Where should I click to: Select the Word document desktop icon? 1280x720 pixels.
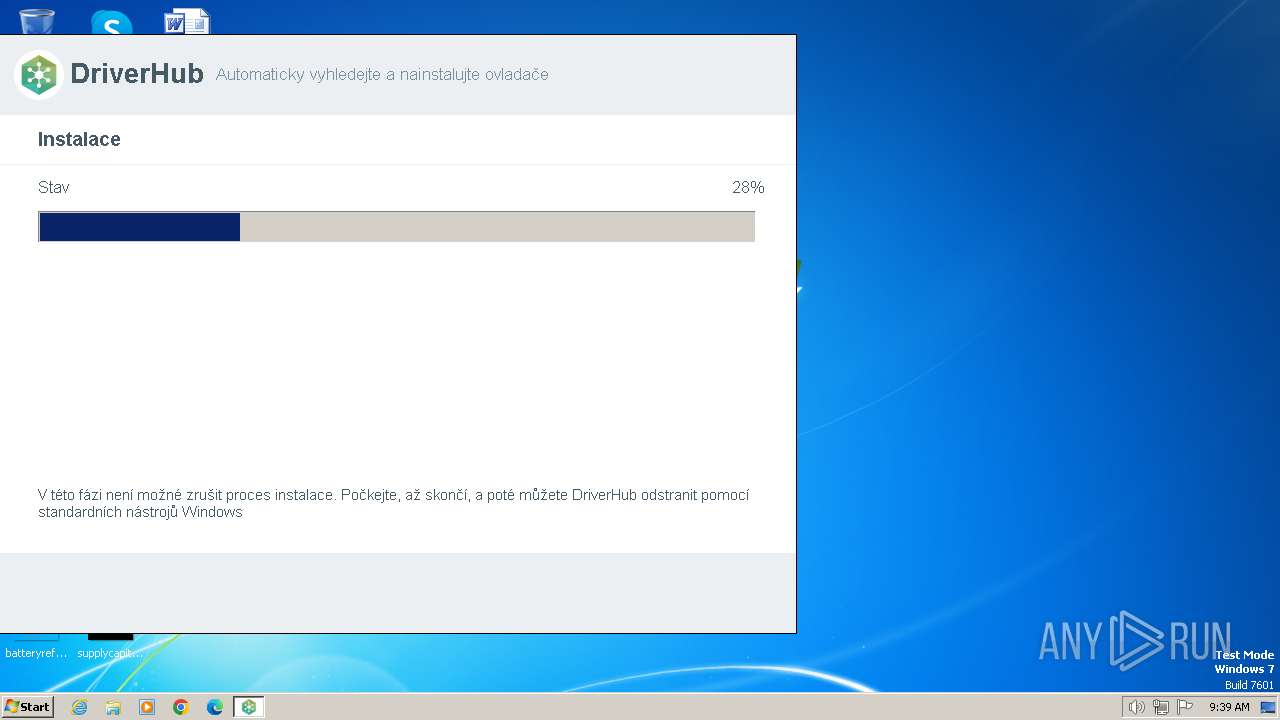187,21
